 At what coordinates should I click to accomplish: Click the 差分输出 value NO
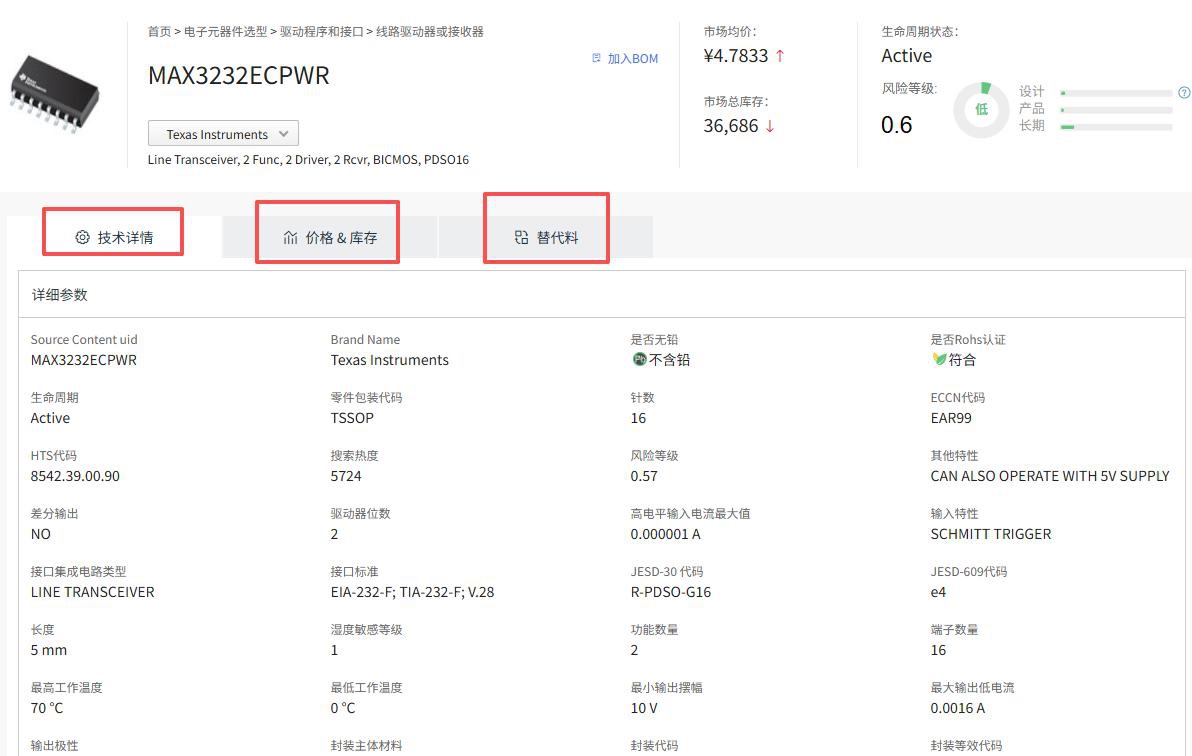tap(40, 534)
